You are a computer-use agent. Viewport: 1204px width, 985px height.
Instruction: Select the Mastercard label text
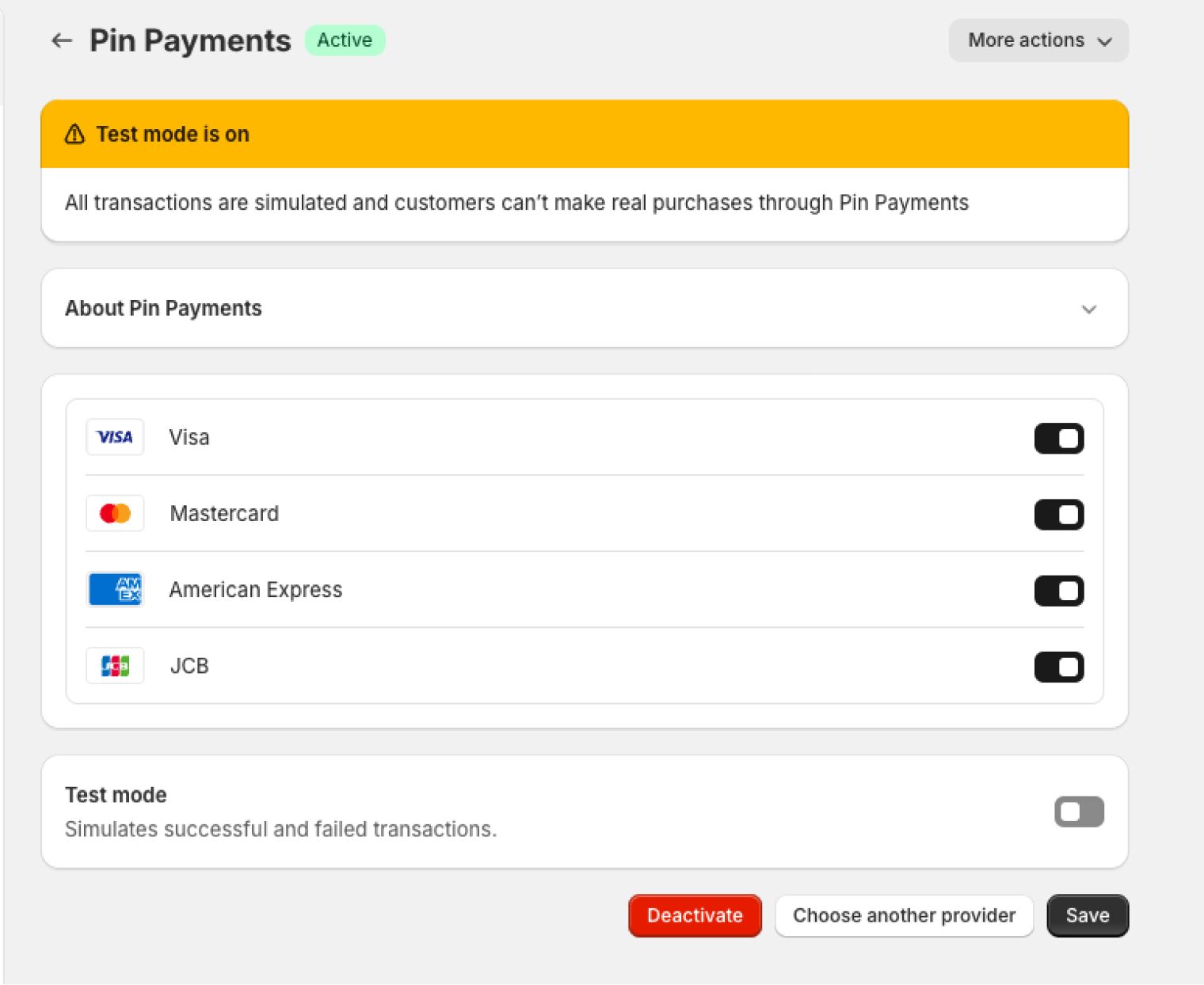coord(224,513)
